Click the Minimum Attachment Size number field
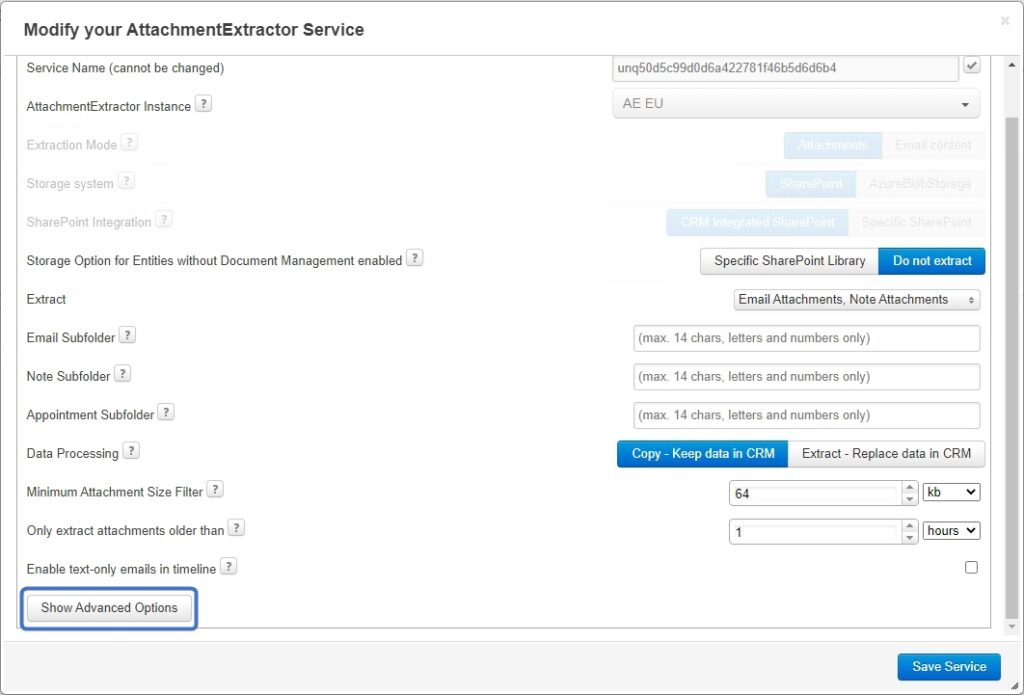Image resolution: width=1024 pixels, height=695 pixels. click(x=816, y=493)
